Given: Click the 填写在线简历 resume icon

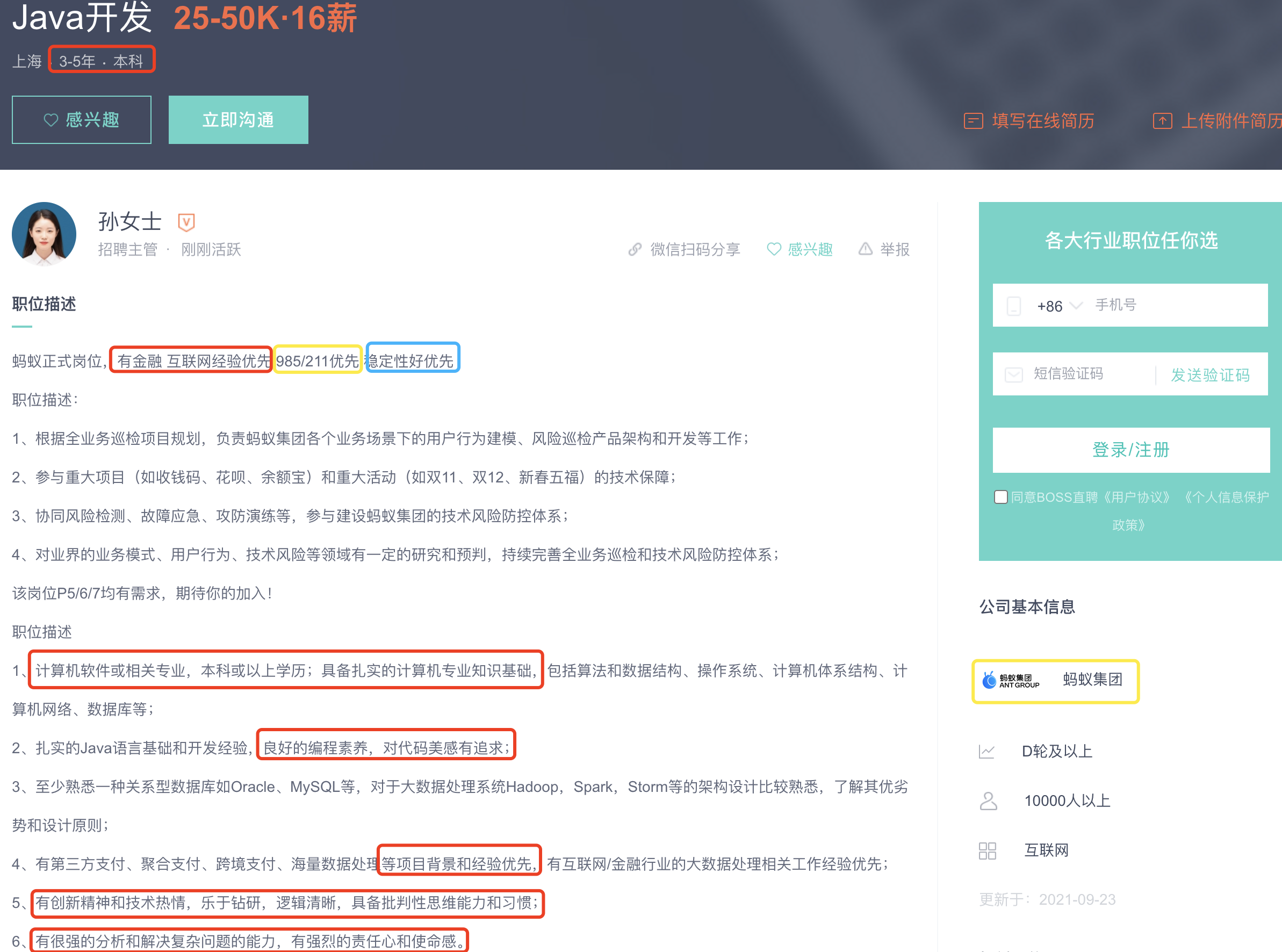Looking at the screenshot, I should click(973, 121).
